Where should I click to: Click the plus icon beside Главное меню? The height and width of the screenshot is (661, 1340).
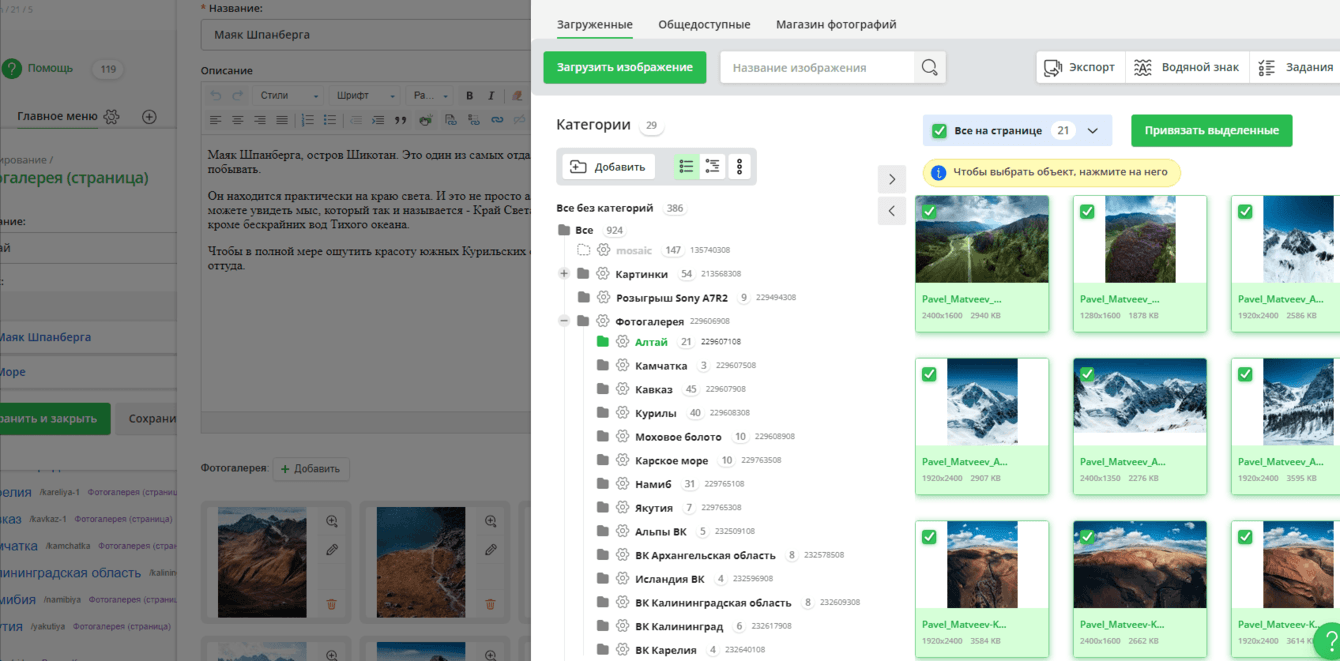tap(149, 117)
